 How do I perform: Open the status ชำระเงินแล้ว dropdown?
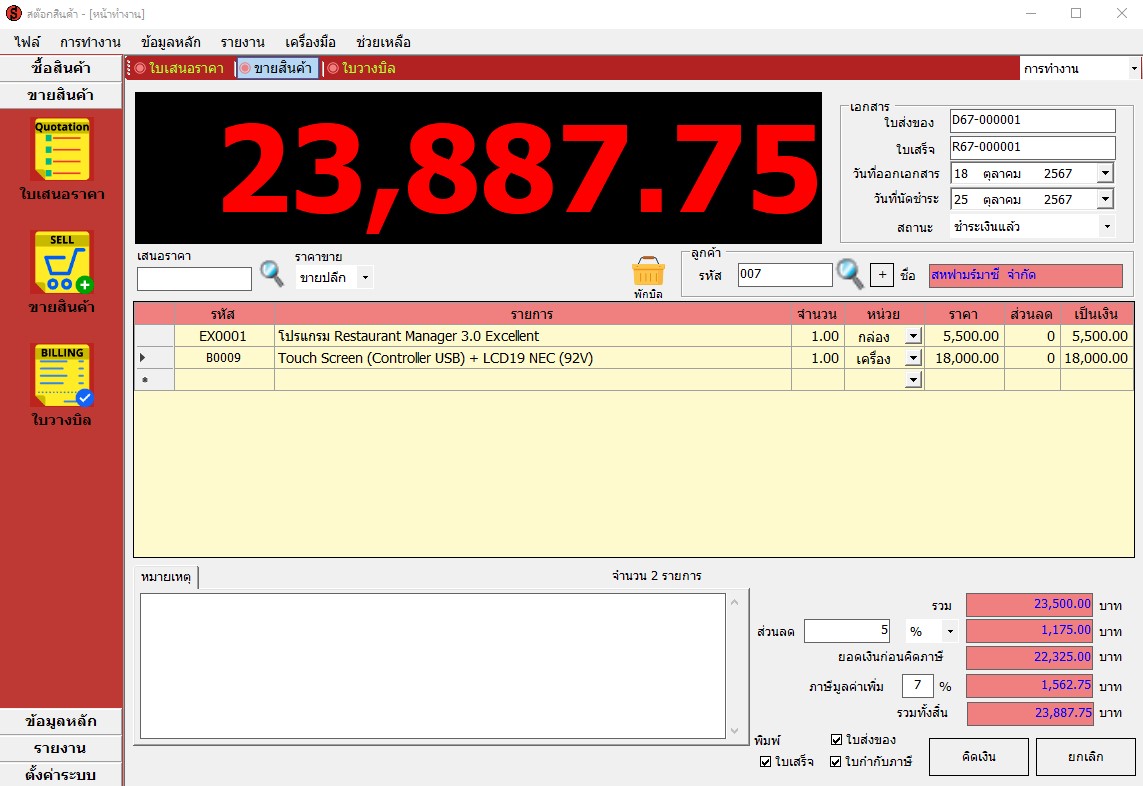[1107, 227]
